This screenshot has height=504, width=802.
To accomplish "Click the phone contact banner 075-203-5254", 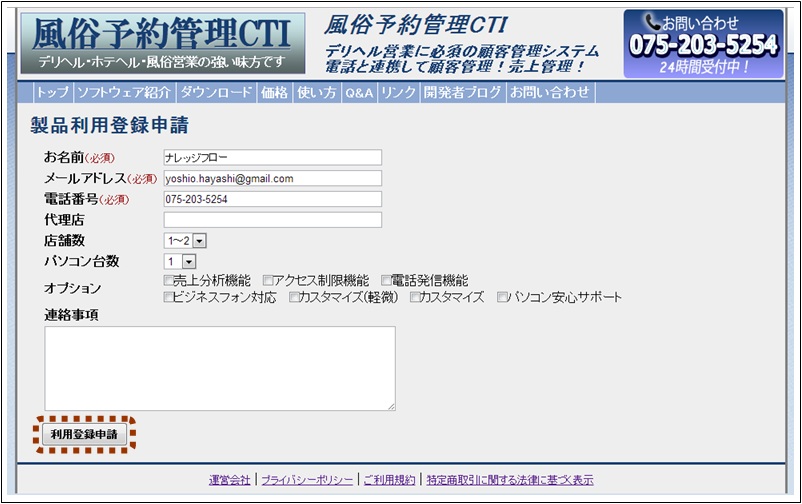I will 703,44.
